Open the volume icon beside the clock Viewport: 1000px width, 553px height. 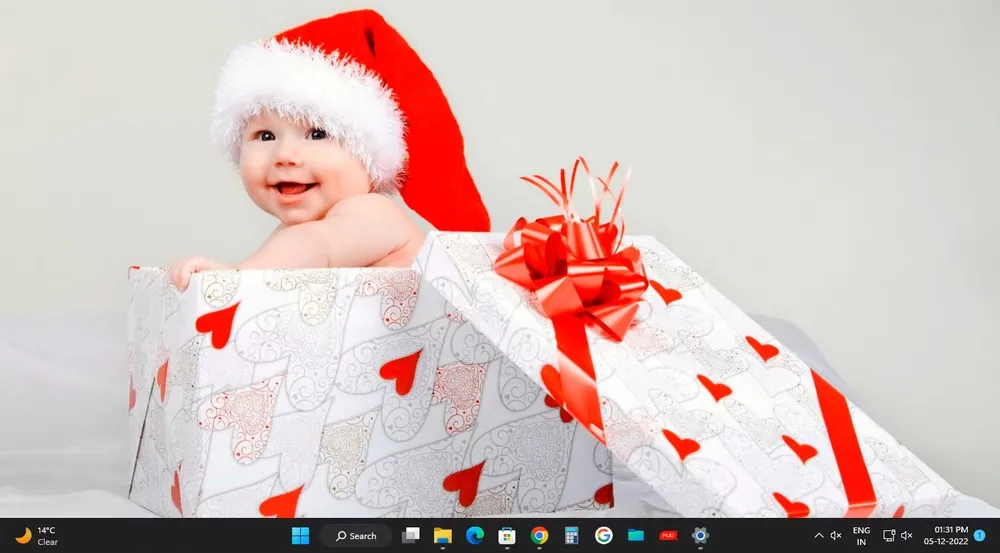click(x=906, y=536)
